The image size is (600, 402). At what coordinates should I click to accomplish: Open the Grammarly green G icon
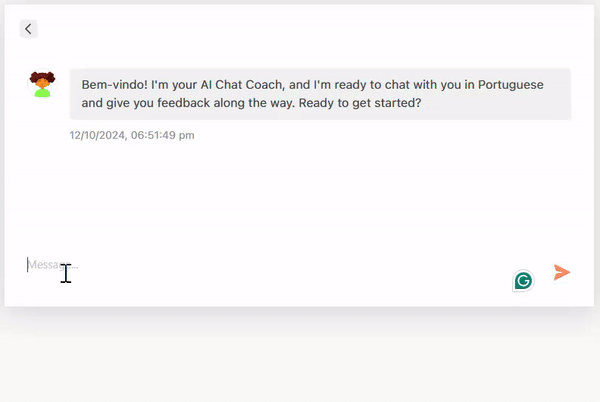click(523, 280)
